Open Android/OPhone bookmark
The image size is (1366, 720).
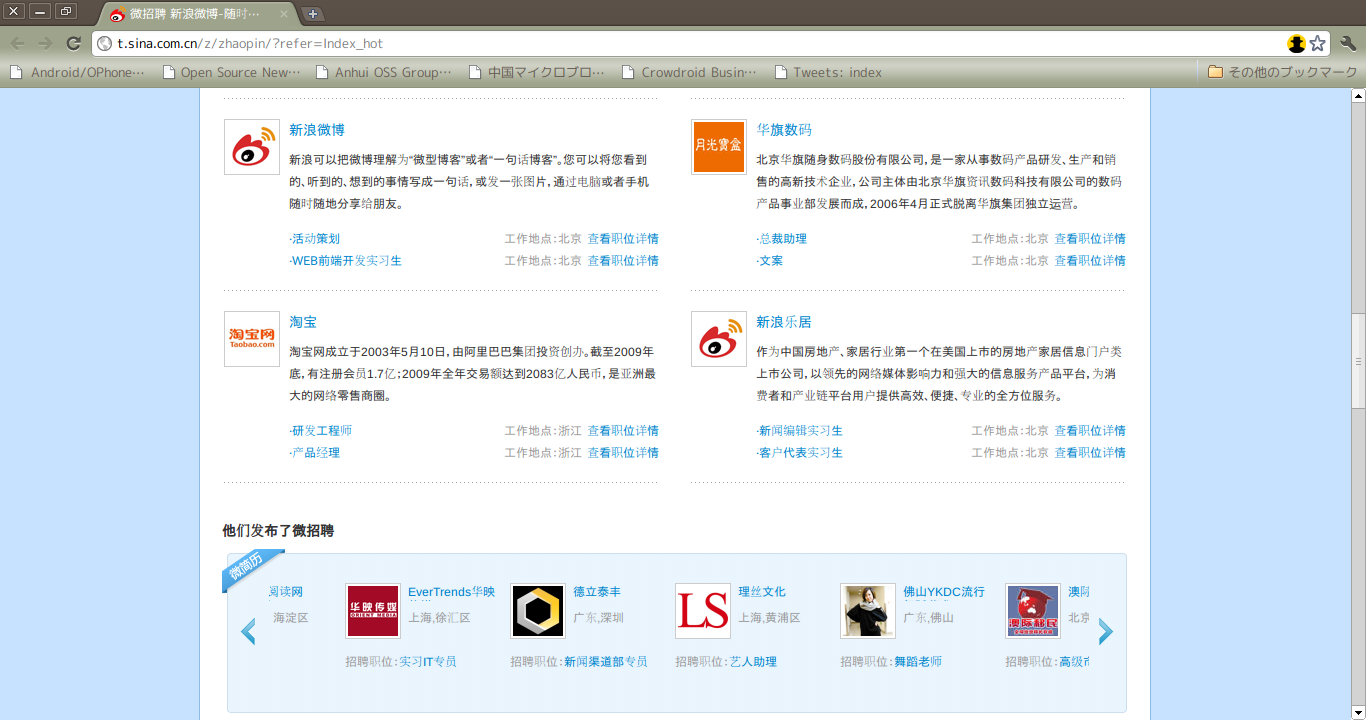point(77,72)
